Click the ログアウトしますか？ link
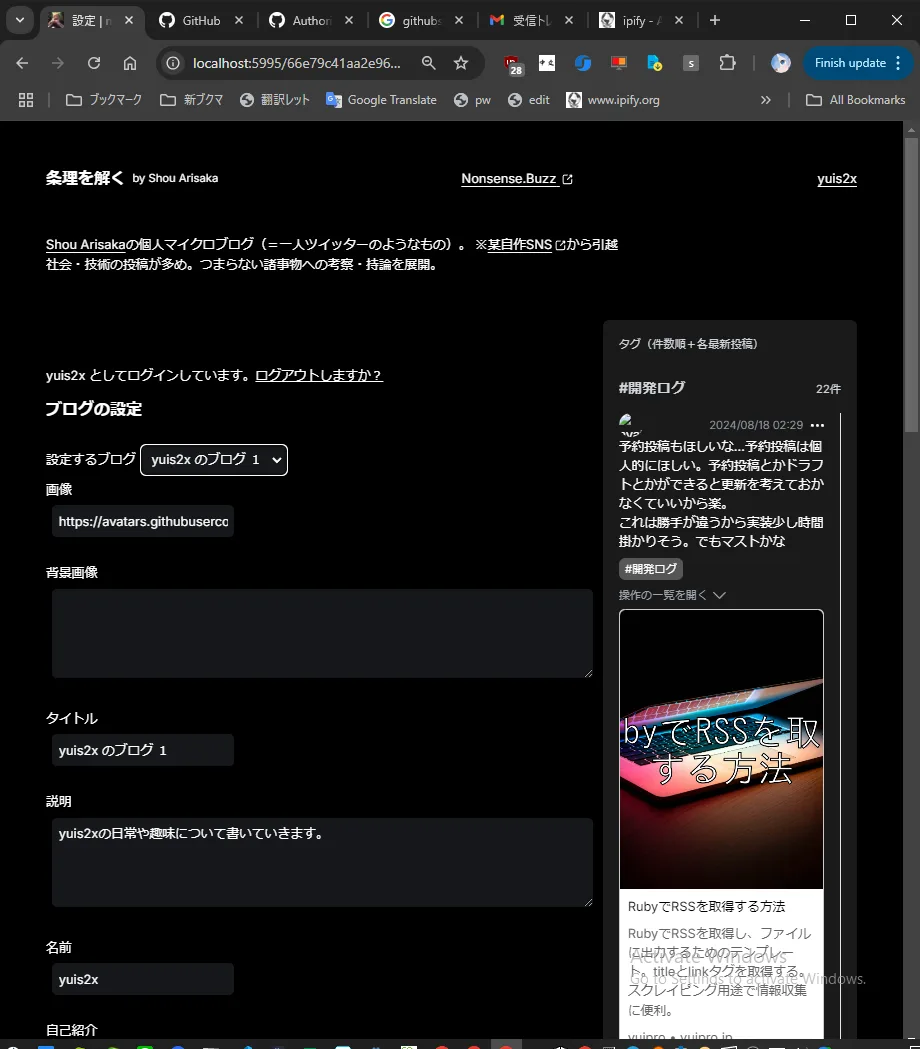Viewport: 920px width, 1049px height. click(x=319, y=376)
